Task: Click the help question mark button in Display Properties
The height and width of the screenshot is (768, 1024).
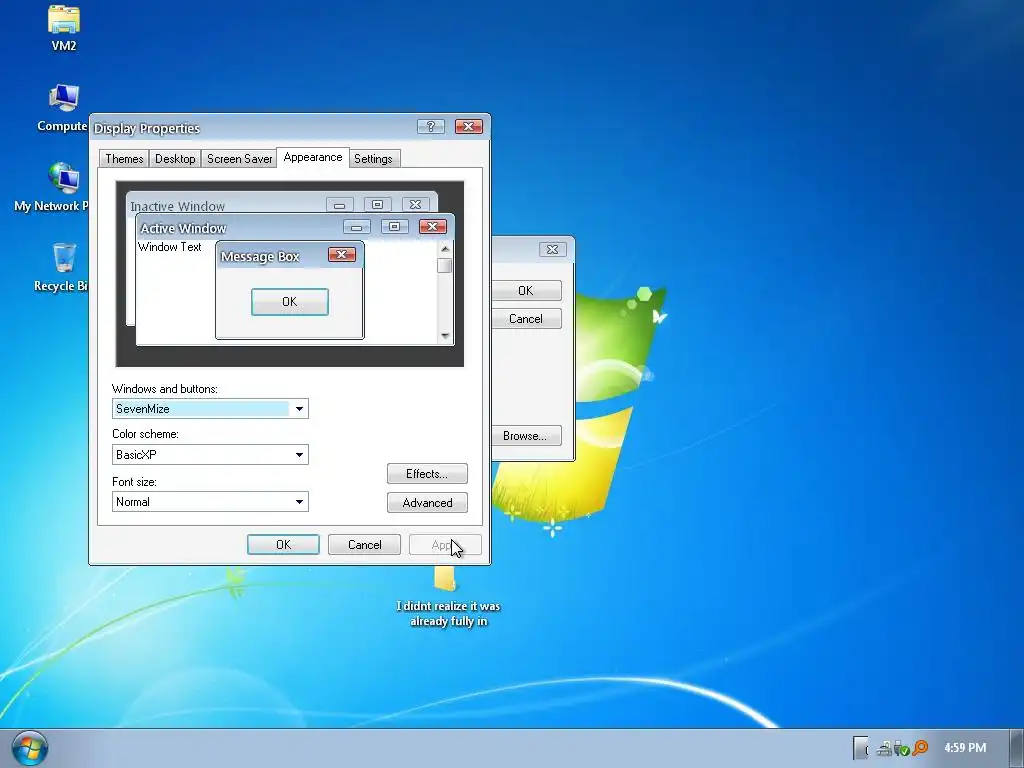Action: click(x=430, y=126)
